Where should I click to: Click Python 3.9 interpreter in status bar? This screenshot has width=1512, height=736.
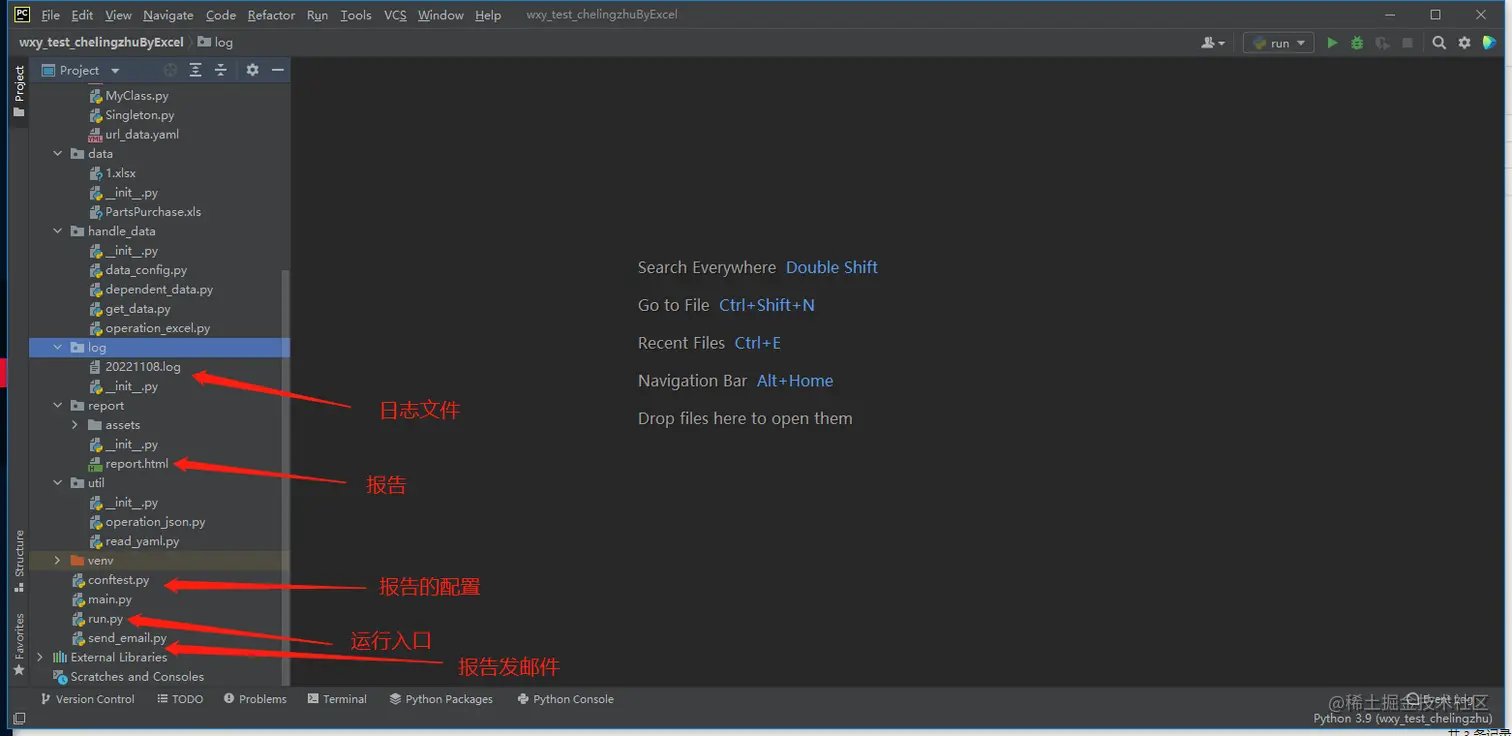[x=1402, y=718]
